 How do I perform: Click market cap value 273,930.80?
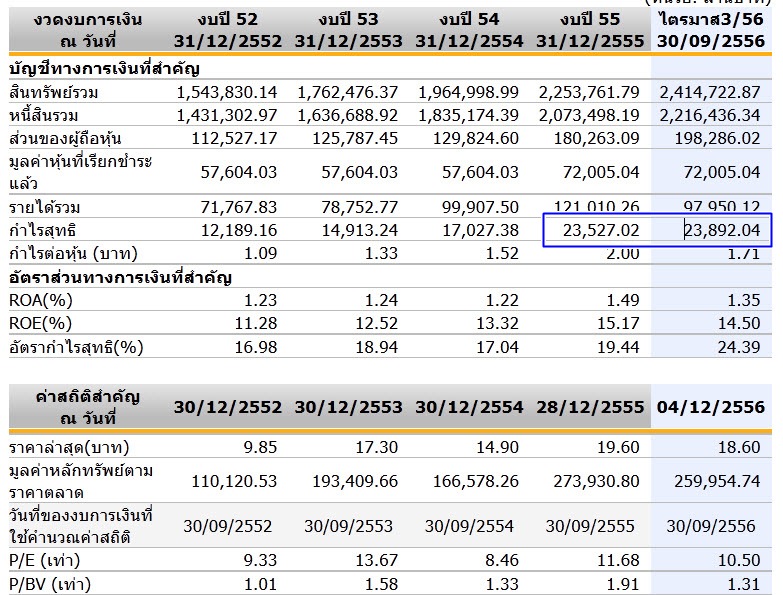[596, 481]
